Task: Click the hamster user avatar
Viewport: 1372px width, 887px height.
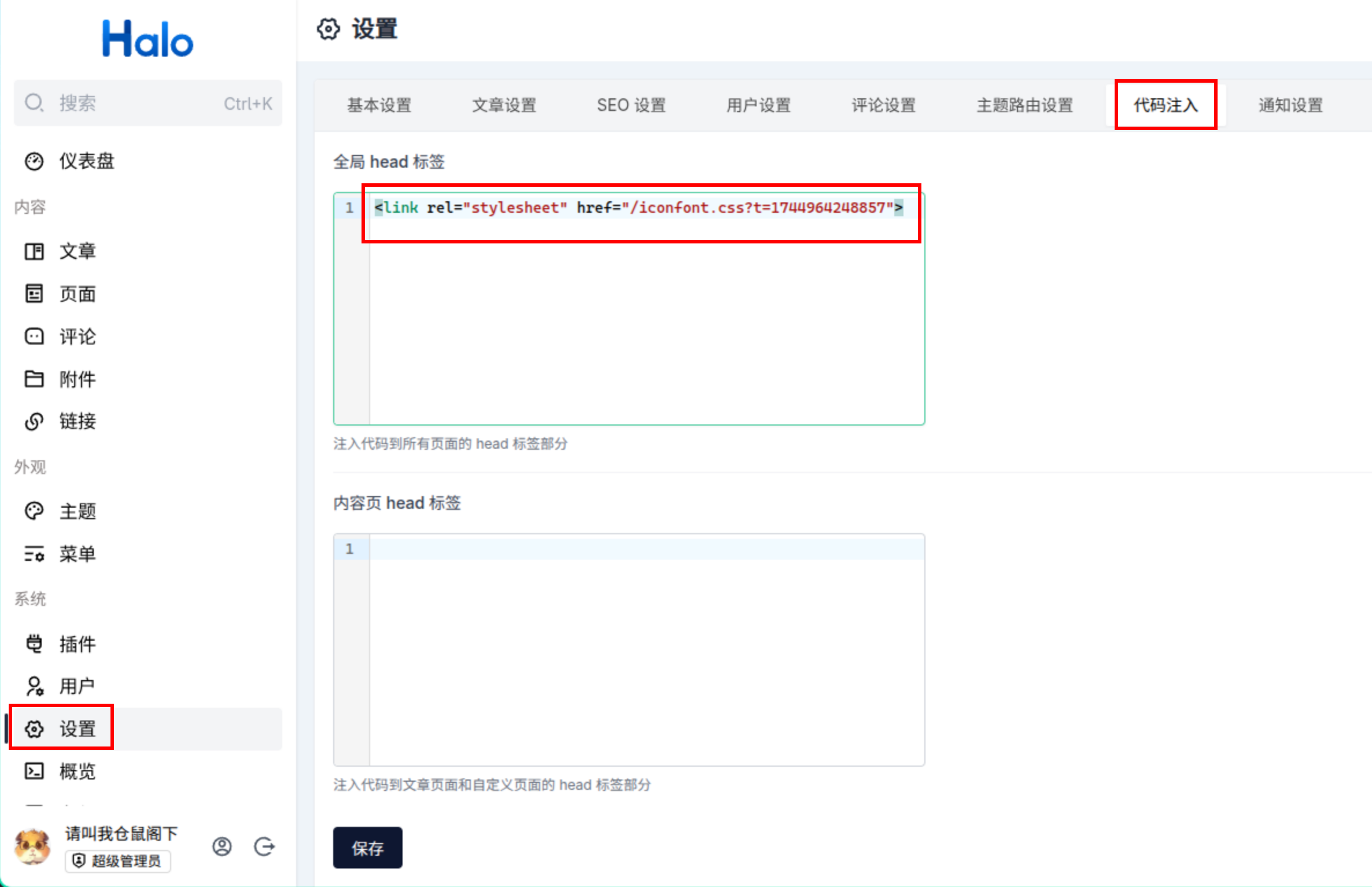Action: [32, 847]
